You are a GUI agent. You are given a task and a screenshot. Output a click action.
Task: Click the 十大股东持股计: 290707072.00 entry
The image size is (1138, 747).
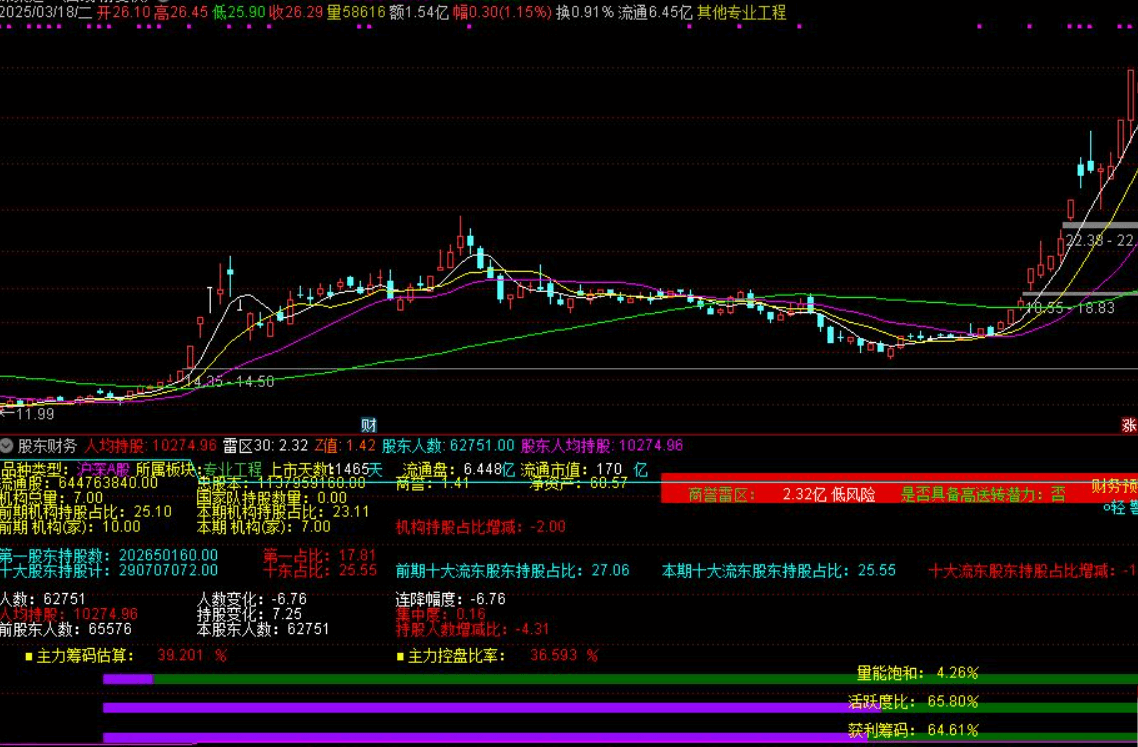[x=109, y=571]
